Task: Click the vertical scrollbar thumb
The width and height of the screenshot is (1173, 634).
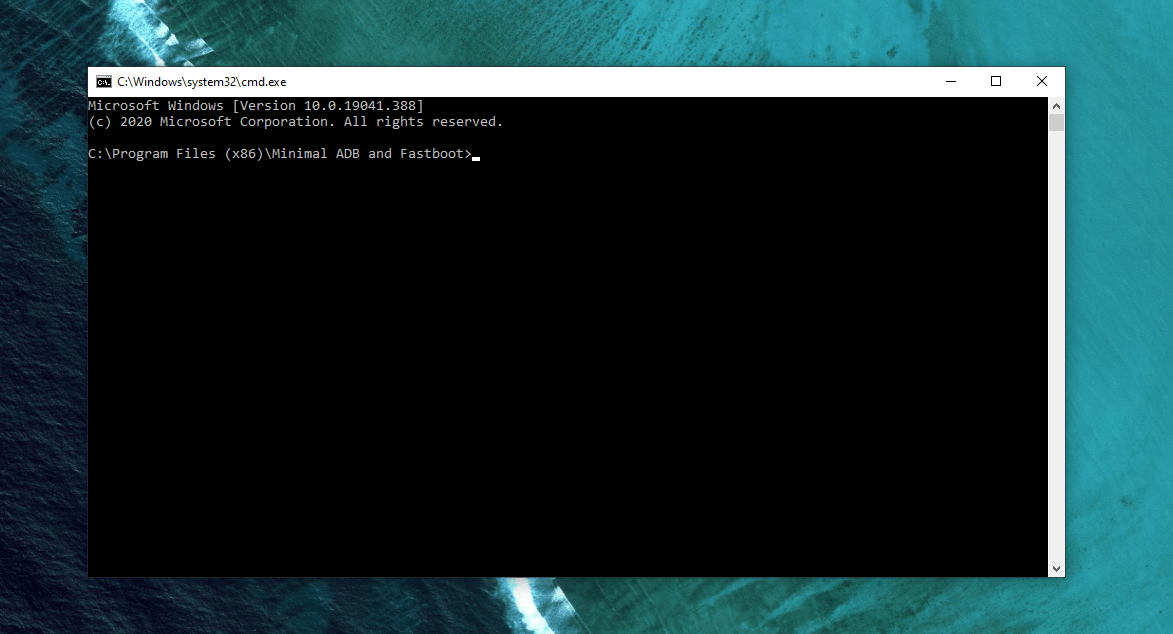Action: click(x=1056, y=123)
